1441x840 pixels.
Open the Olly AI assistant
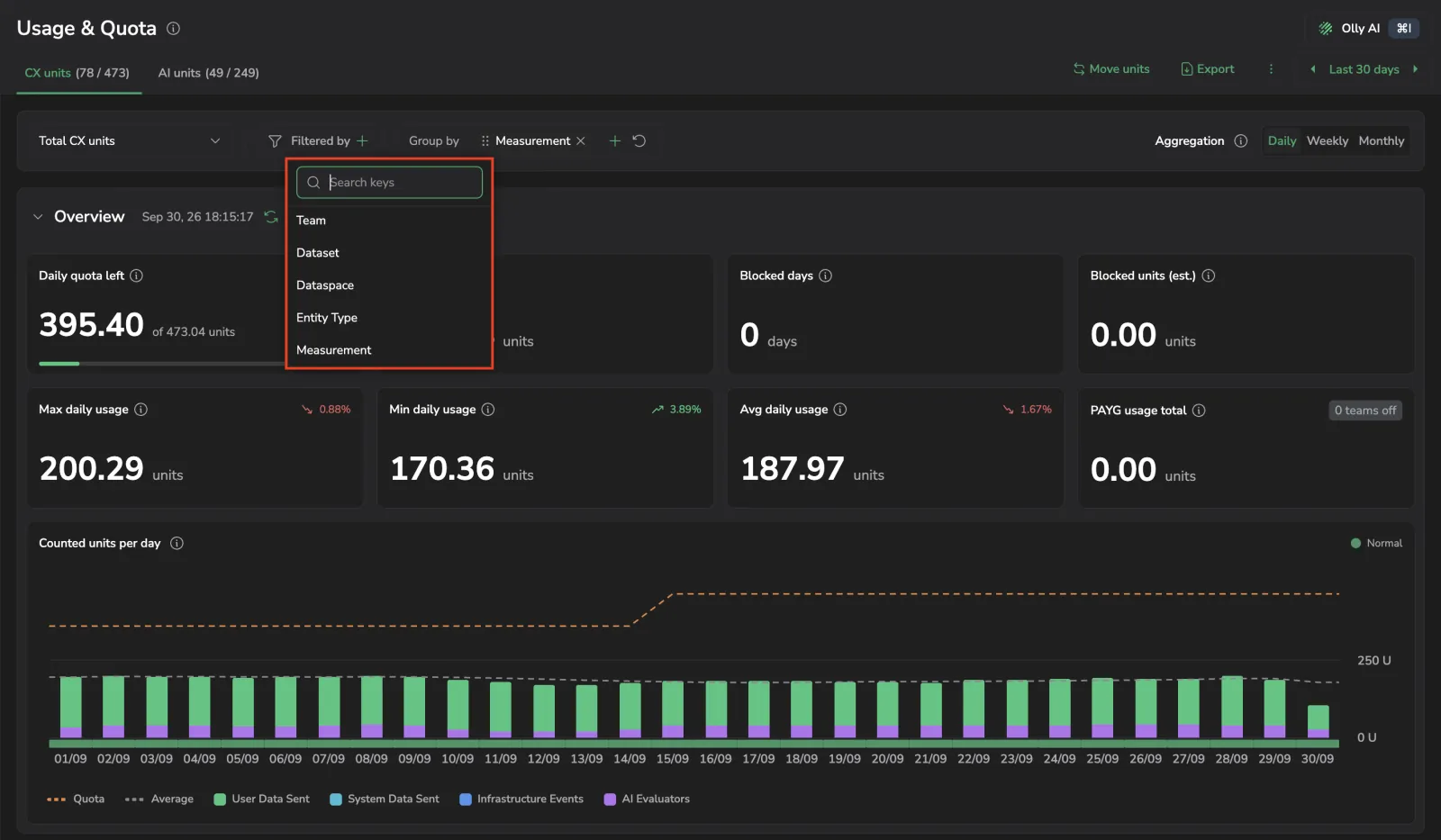pos(1368,29)
